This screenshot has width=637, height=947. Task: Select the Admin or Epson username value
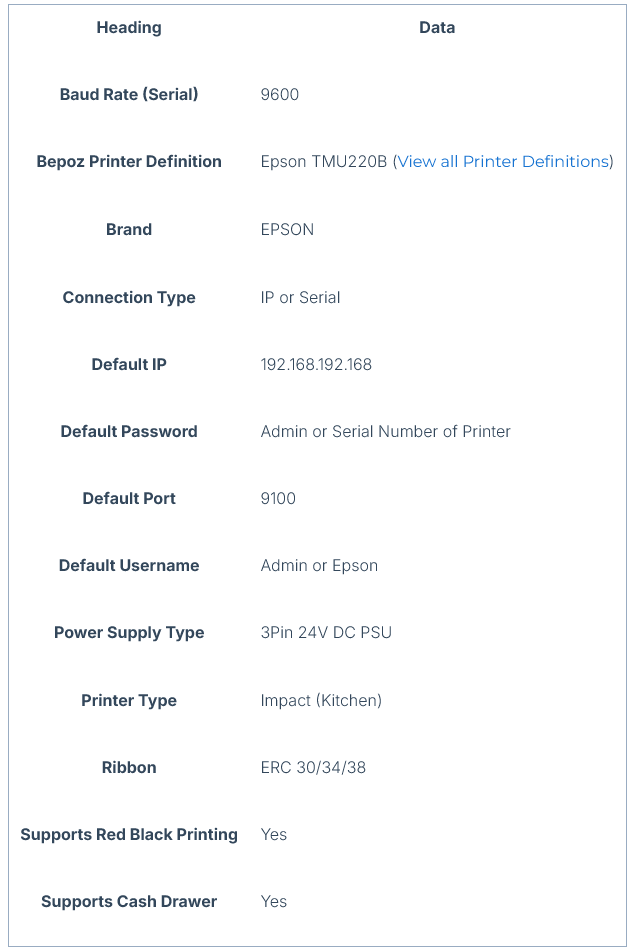(319, 565)
